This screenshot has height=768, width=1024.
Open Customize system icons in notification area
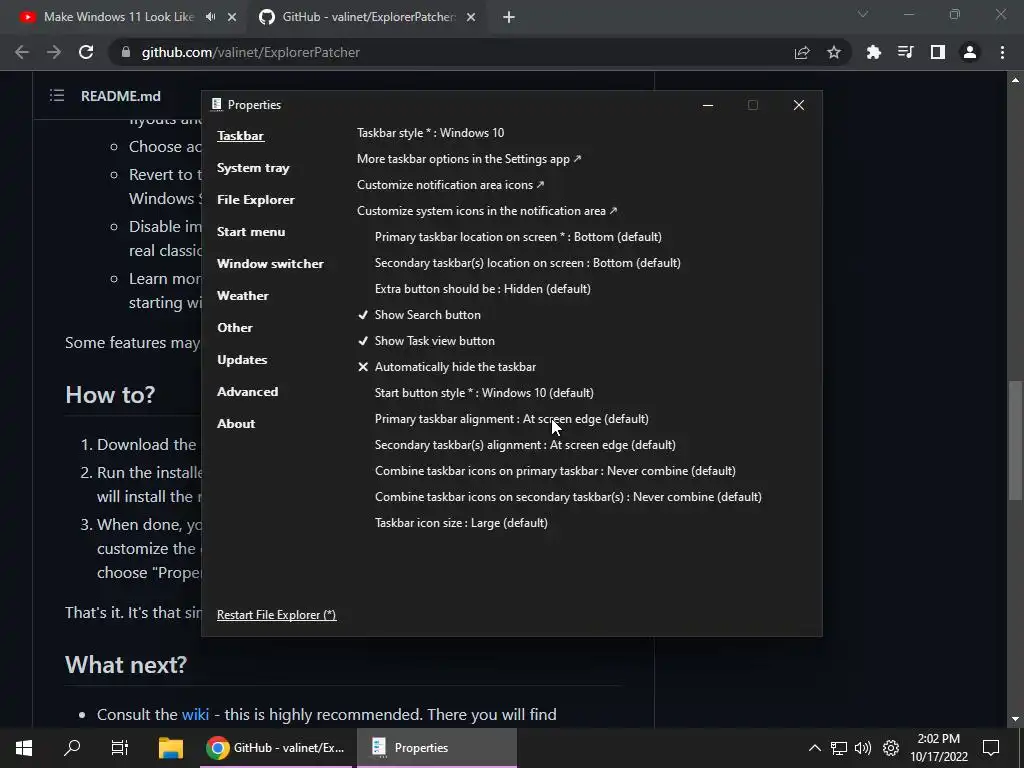tap(487, 211)
